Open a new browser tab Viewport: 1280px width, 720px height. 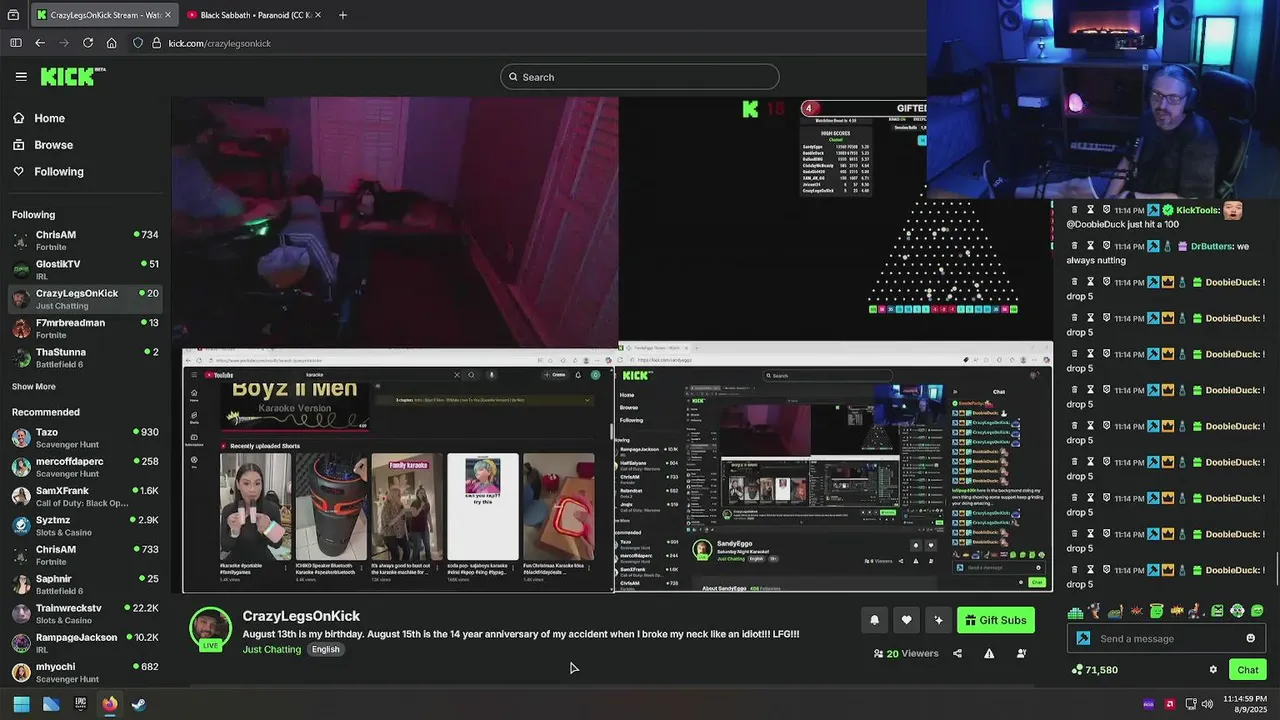[343, 15]
